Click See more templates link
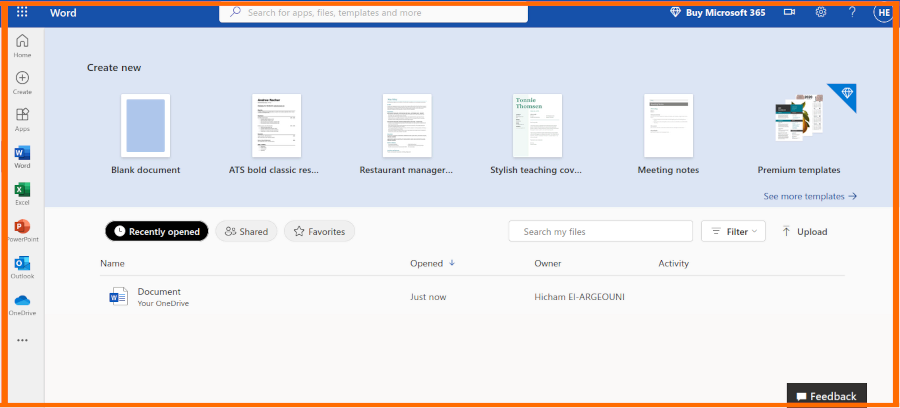 point(810,196)
